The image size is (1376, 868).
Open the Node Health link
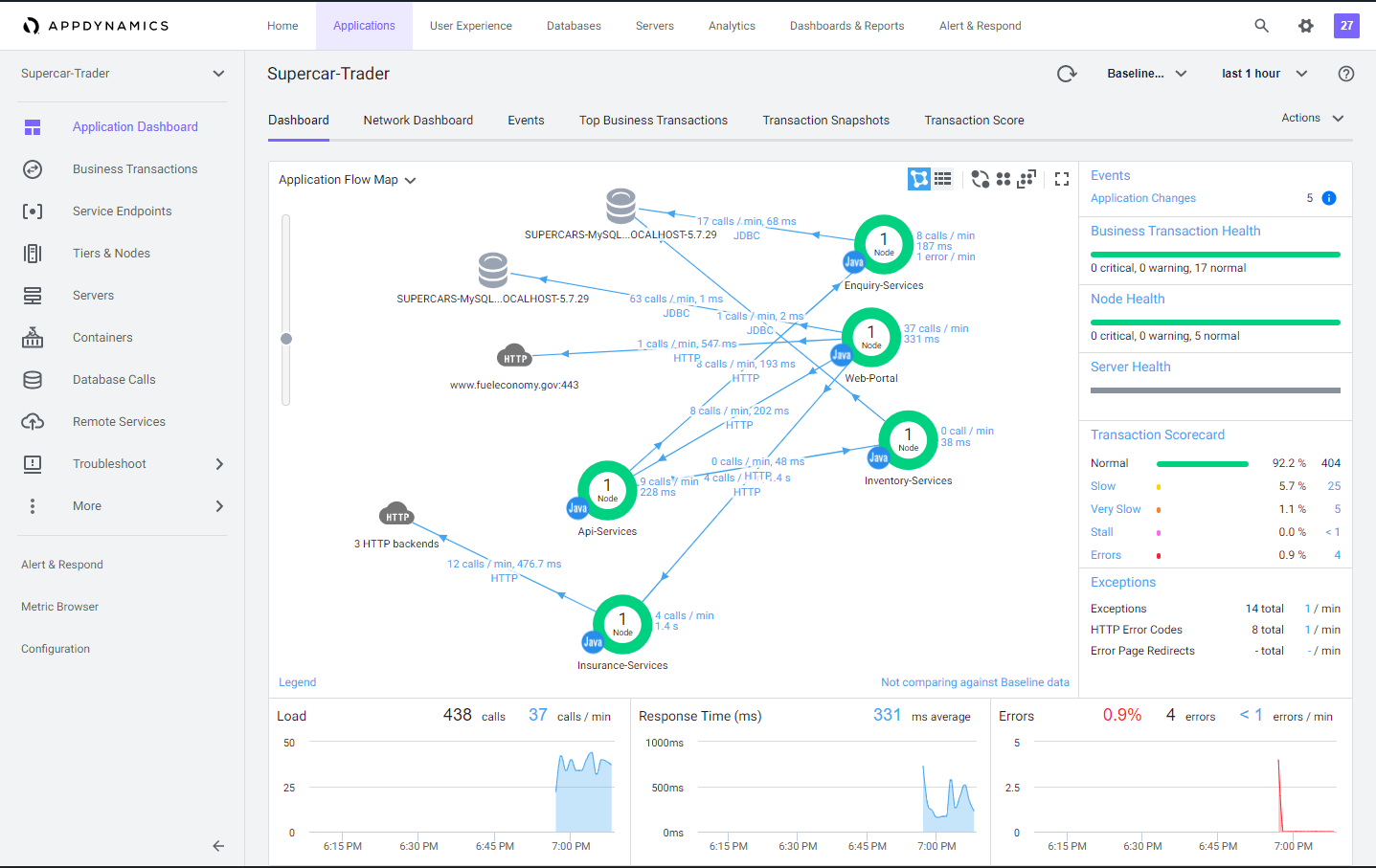(1127, 299)
